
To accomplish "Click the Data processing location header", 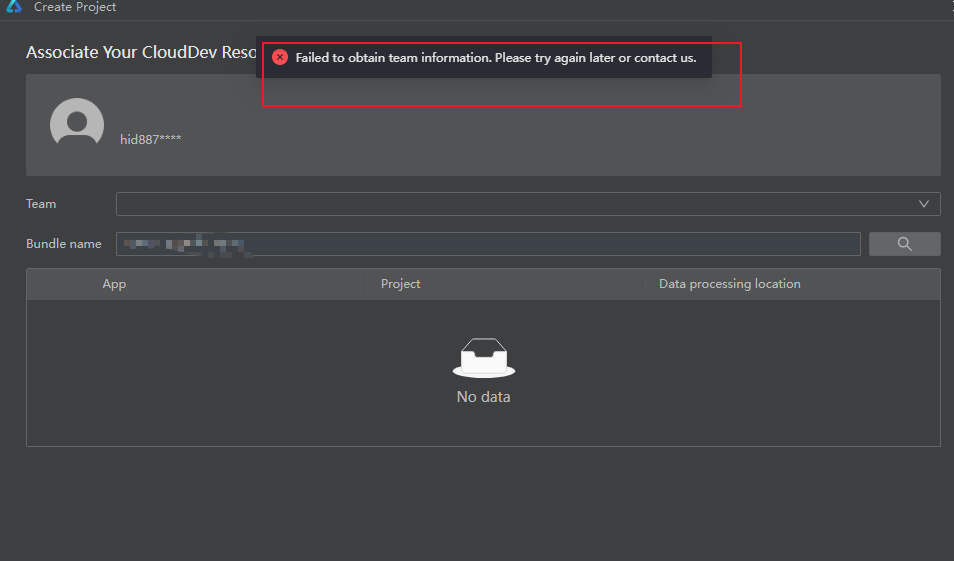I will (729, 284).
